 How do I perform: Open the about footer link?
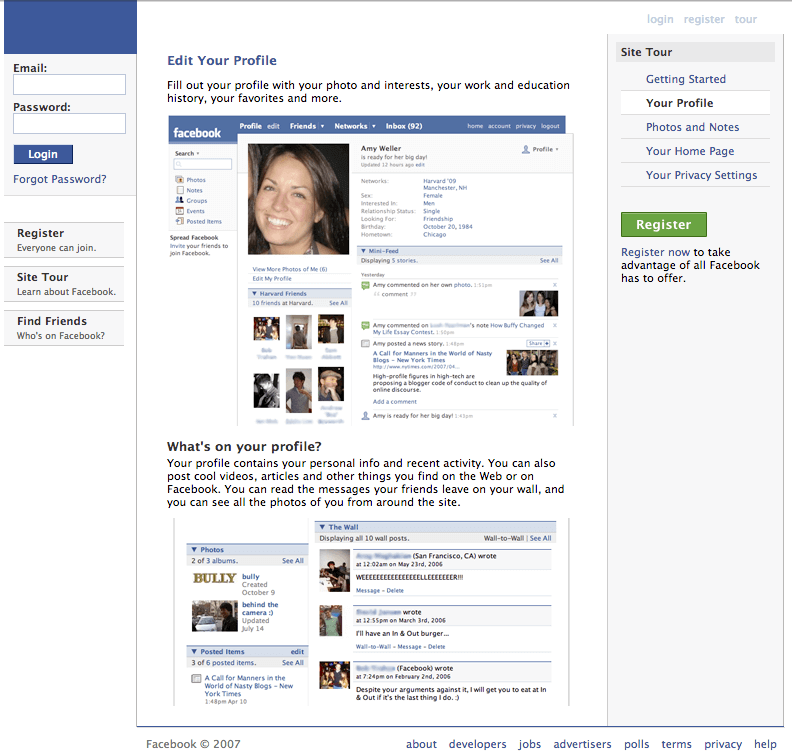(421, 744)
